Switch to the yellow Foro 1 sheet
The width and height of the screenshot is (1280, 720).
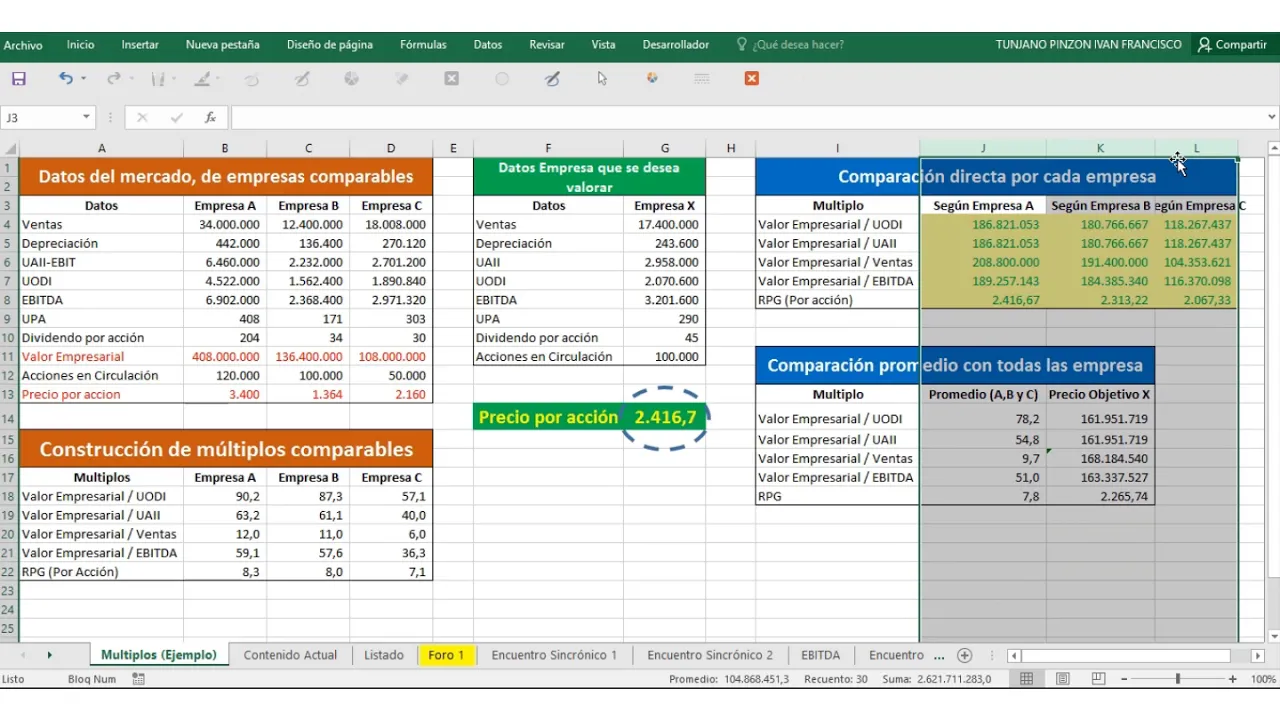tap(446, 655)
